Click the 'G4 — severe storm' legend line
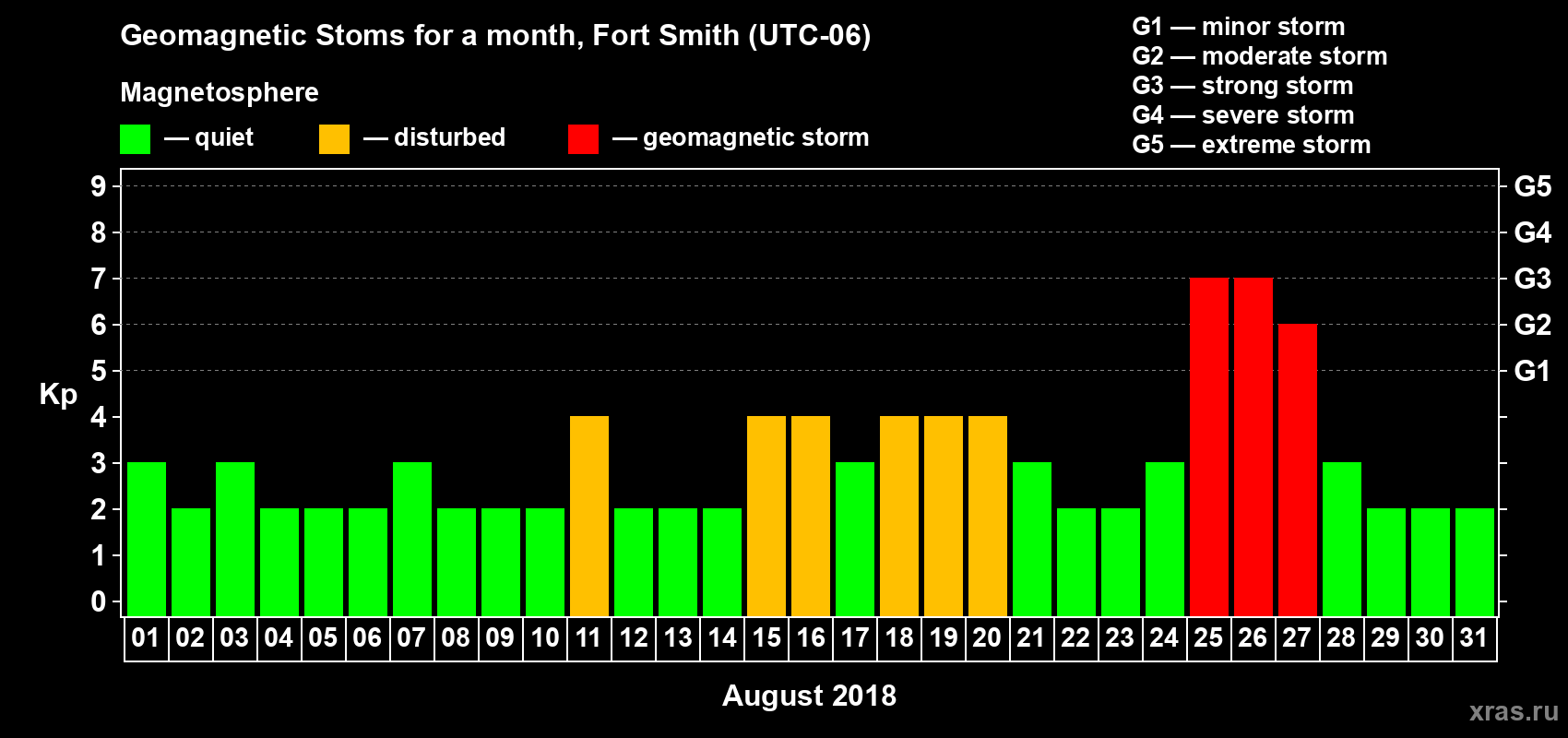The image size is (1568, 738). 1243,115
